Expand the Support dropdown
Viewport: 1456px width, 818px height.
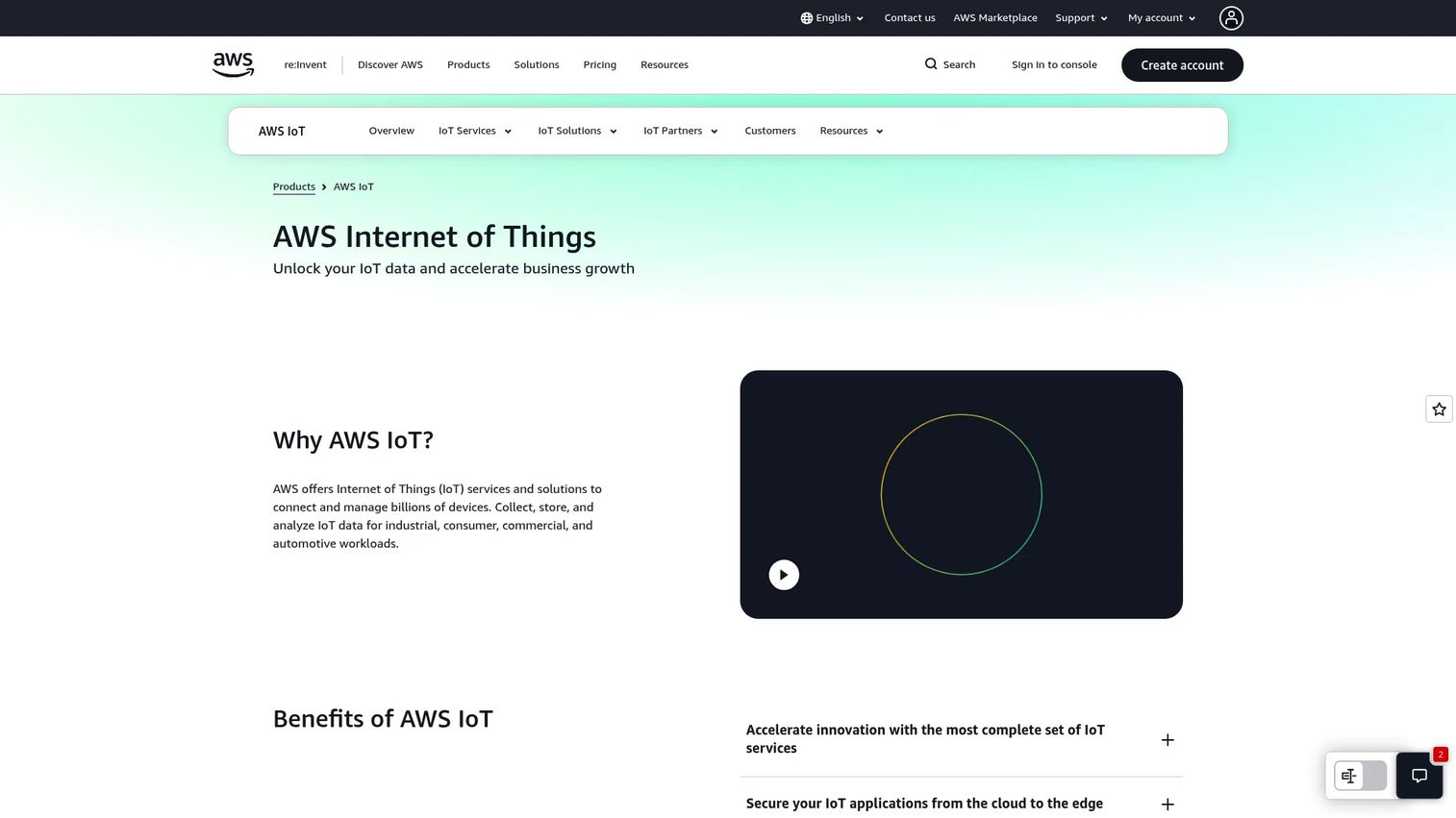coord(1081,18)
